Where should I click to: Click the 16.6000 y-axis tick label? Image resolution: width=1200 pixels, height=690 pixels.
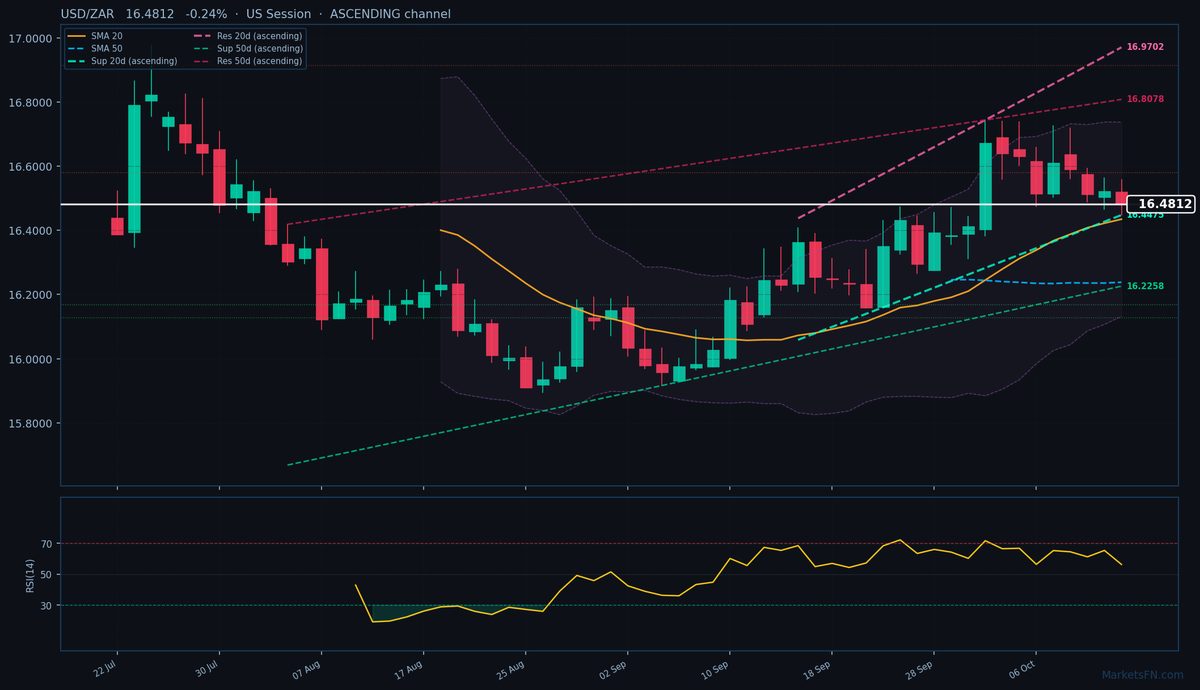click(x=33, y=167)
